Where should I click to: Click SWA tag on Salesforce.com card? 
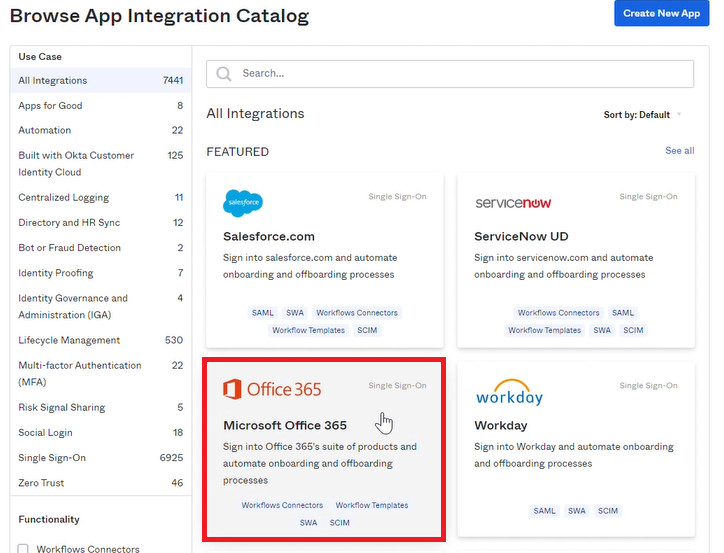click(x=295, y=313)
